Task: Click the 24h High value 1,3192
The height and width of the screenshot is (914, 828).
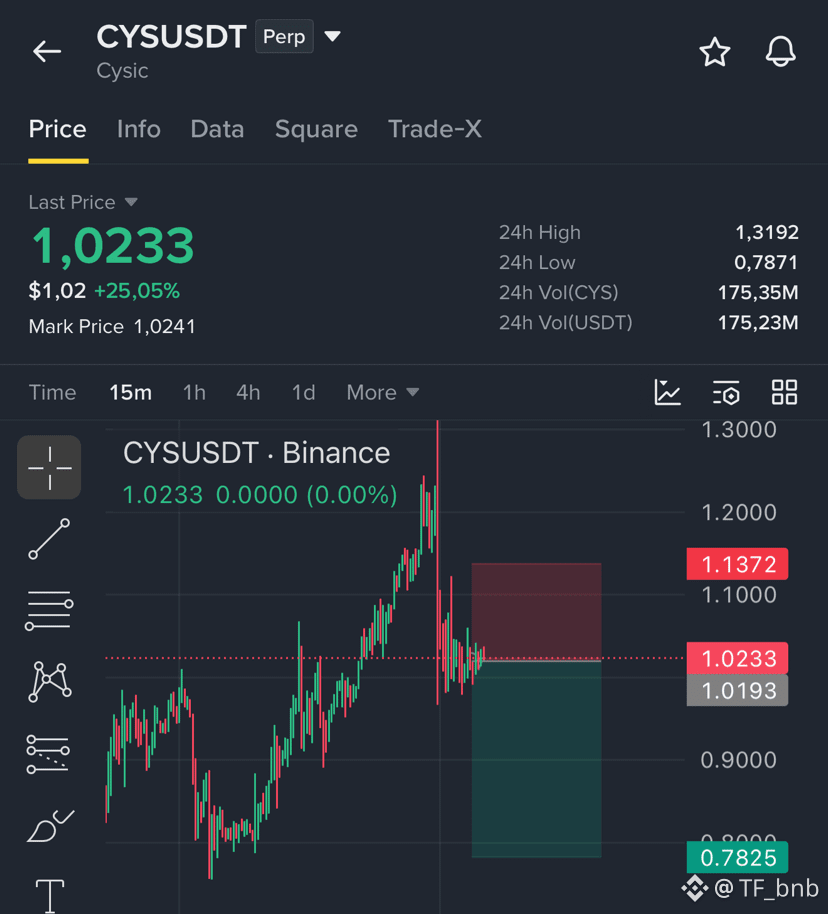Action: click(767, 233)
